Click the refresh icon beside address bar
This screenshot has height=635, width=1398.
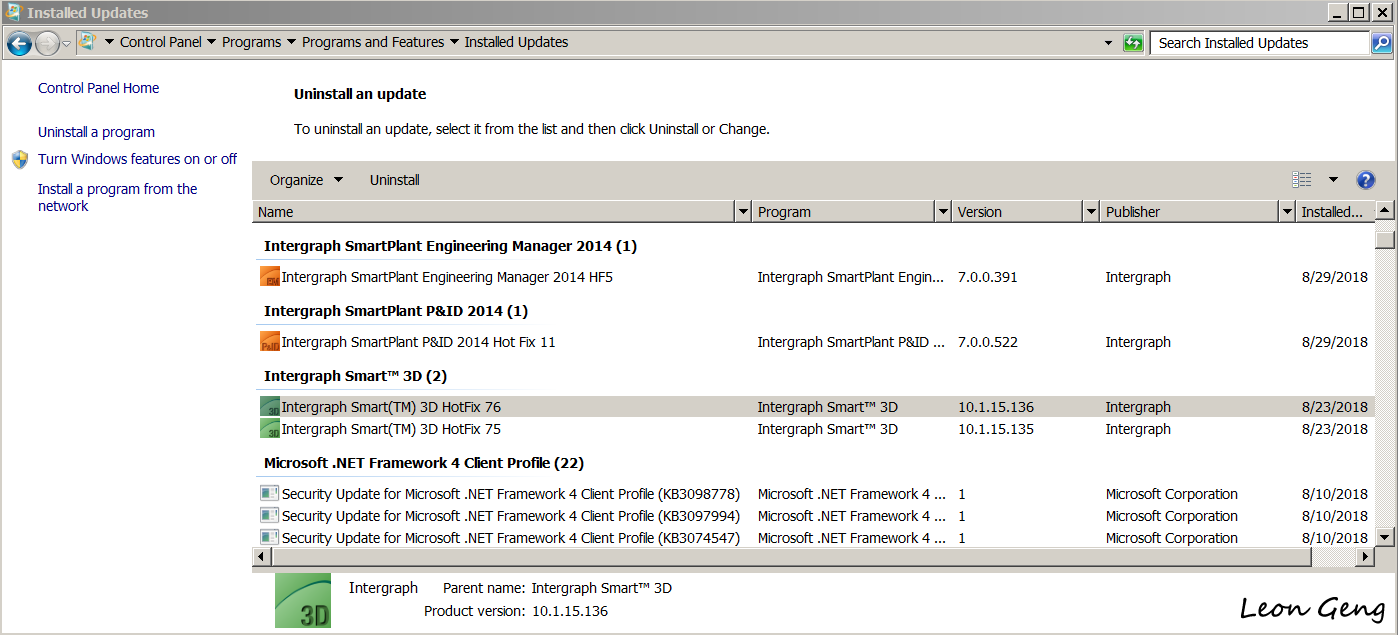(1133, 43)
